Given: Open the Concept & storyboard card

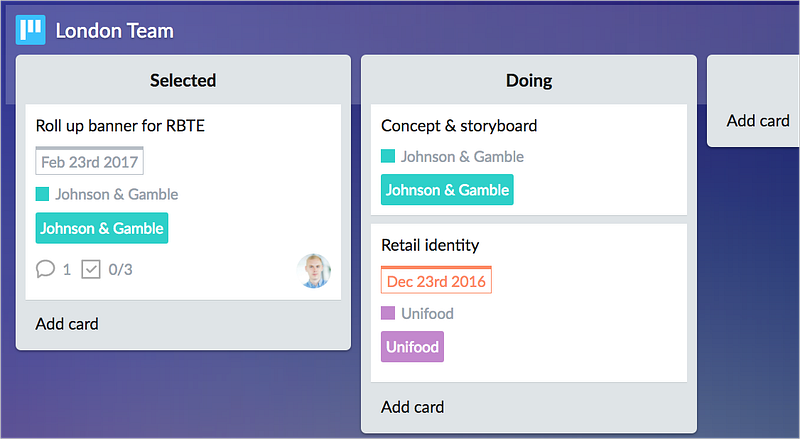Looking at the screenshot, I should pyautogui.click(x=459, y=126).
